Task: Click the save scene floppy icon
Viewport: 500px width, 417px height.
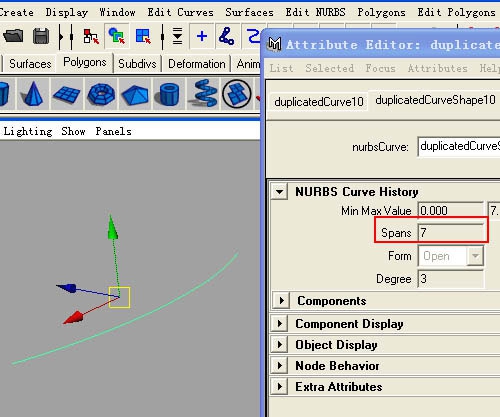Action: pos(41,36)
